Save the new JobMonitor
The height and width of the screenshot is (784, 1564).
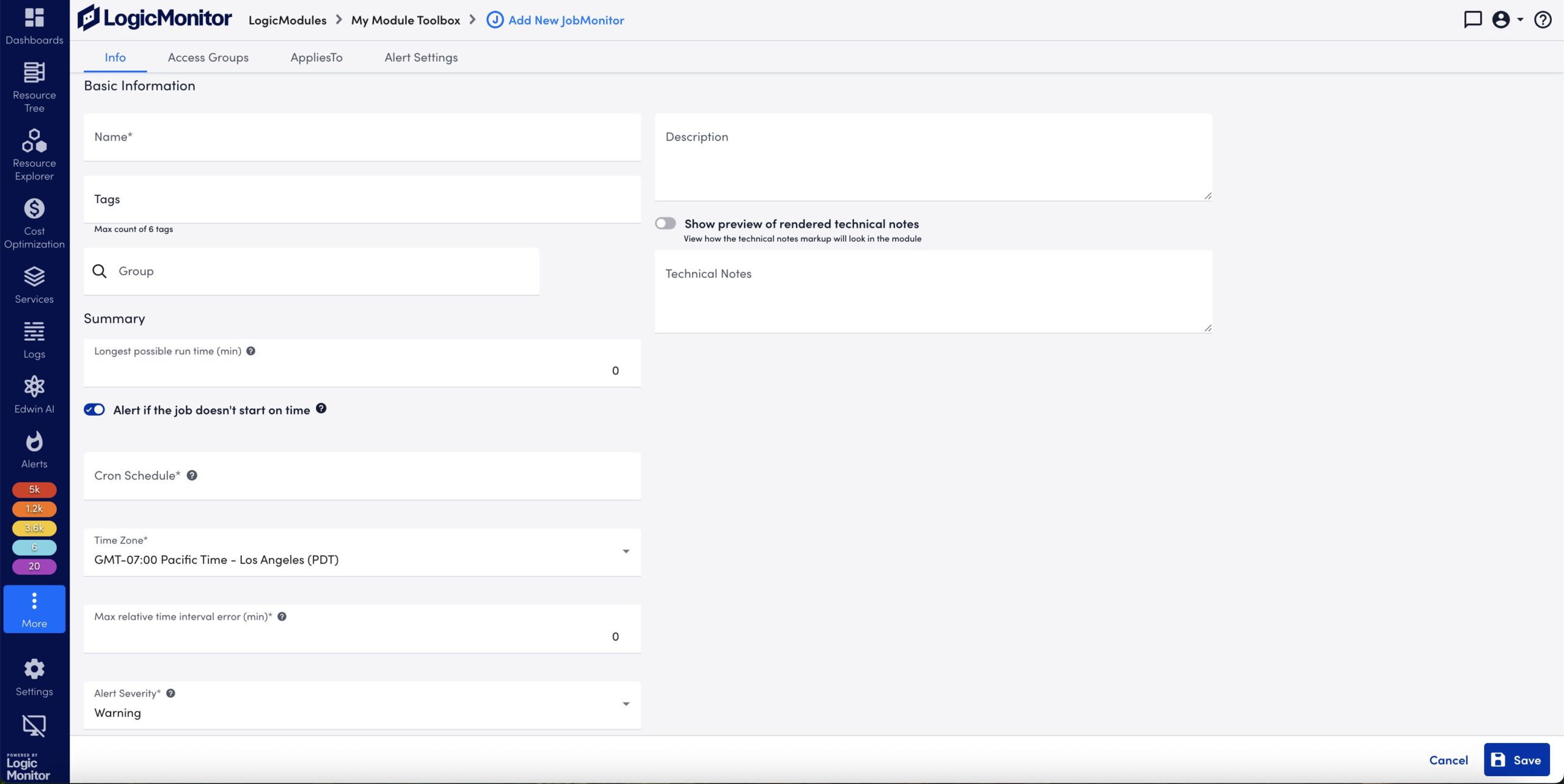tap(1516, 759)
